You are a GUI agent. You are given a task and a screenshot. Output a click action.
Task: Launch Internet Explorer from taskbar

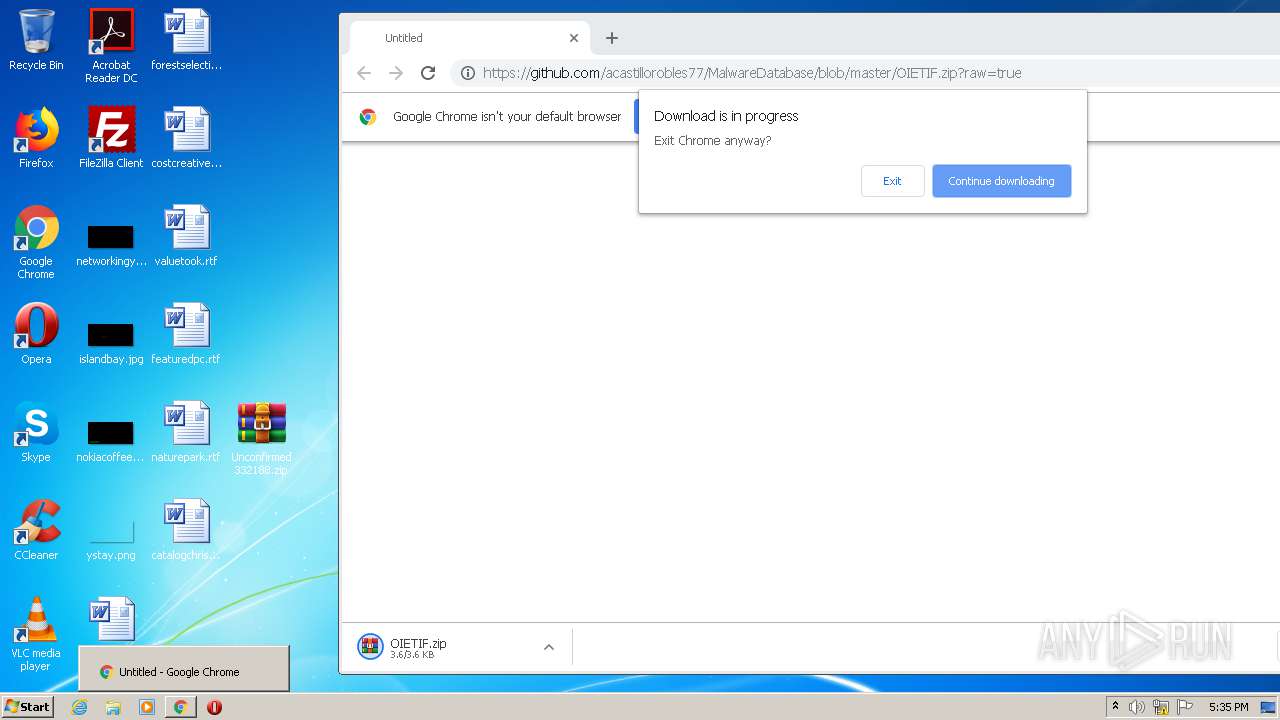coord(80,707)
